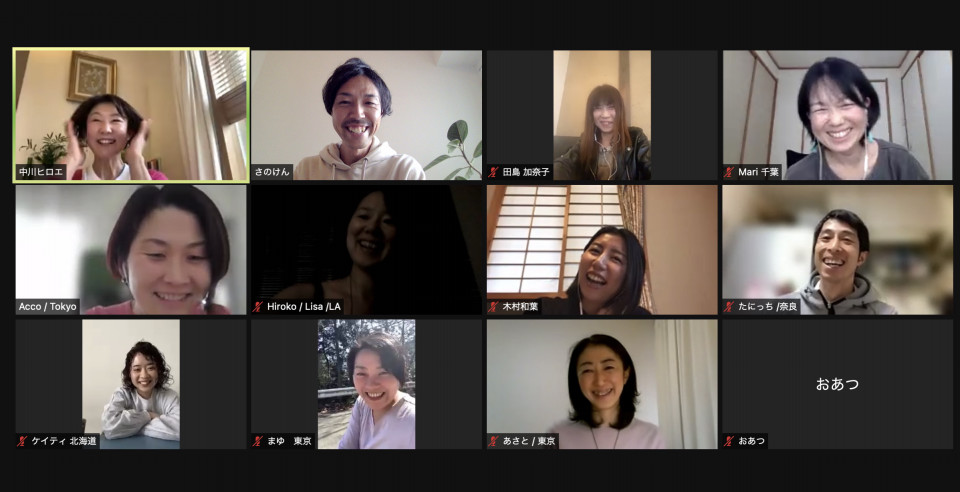Image resolution: width=960 pixels, height=492 pixels.
Task: Click muted mic icon beside たにっち /奈良
Action: 729,307
